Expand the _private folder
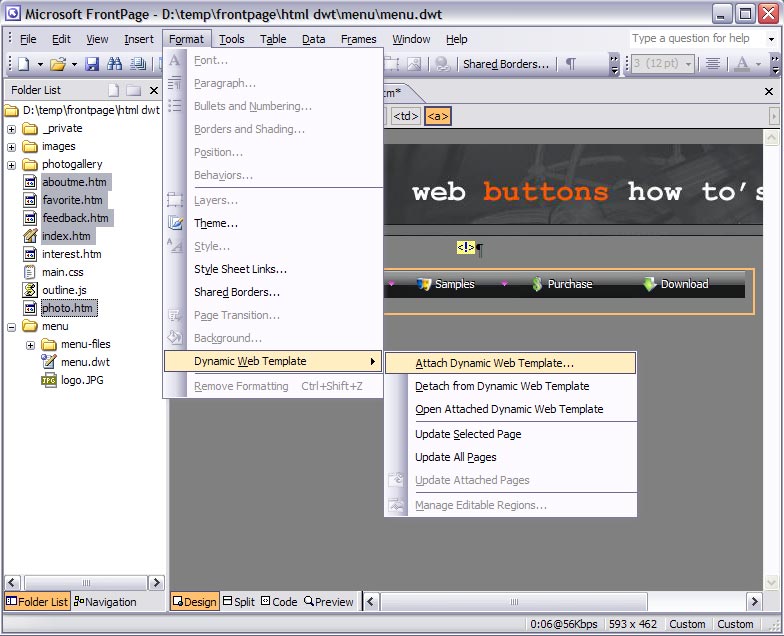The width and height of the screenshot is (784, 636). 12,129
